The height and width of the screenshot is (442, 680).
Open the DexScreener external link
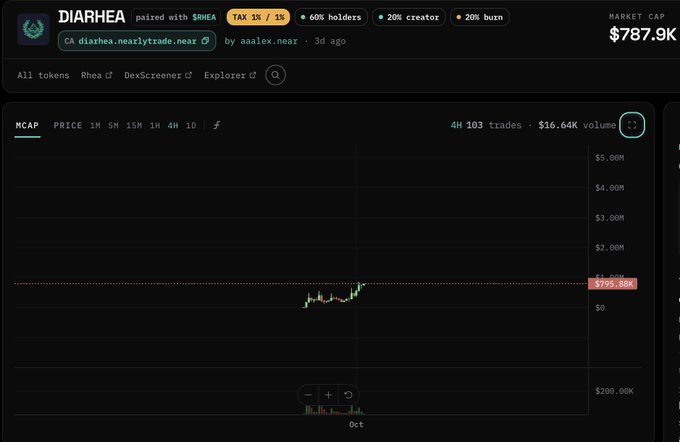[x=158, y=75]
